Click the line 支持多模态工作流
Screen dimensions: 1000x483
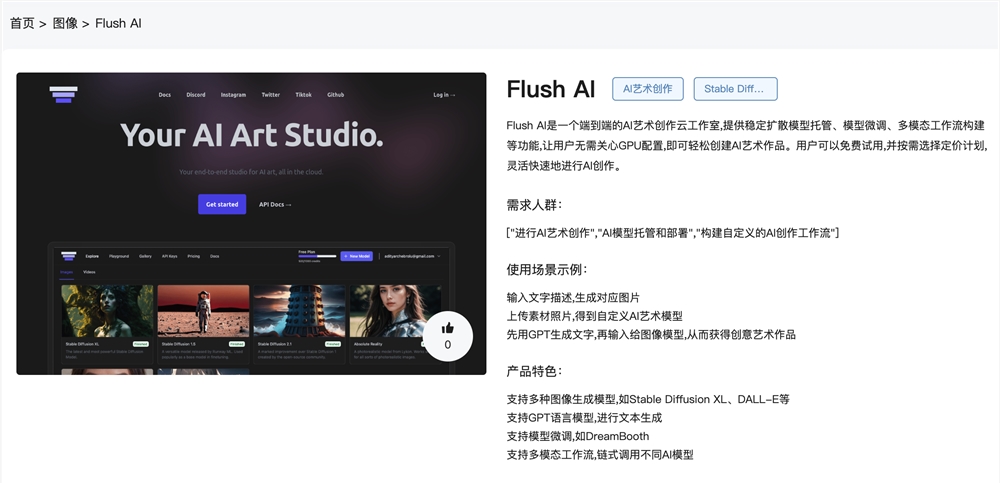[599, 455]
